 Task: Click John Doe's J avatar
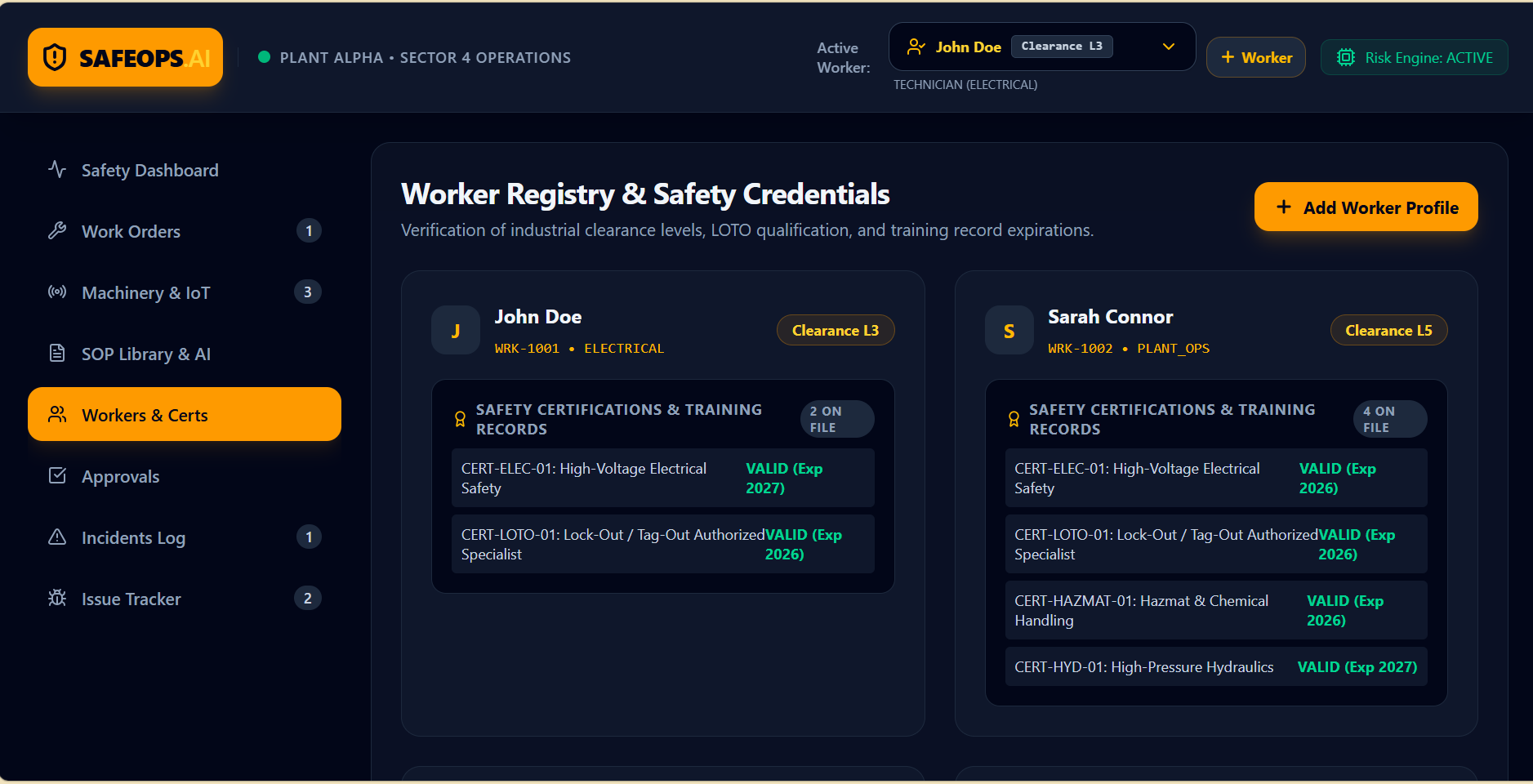(456, 330)
